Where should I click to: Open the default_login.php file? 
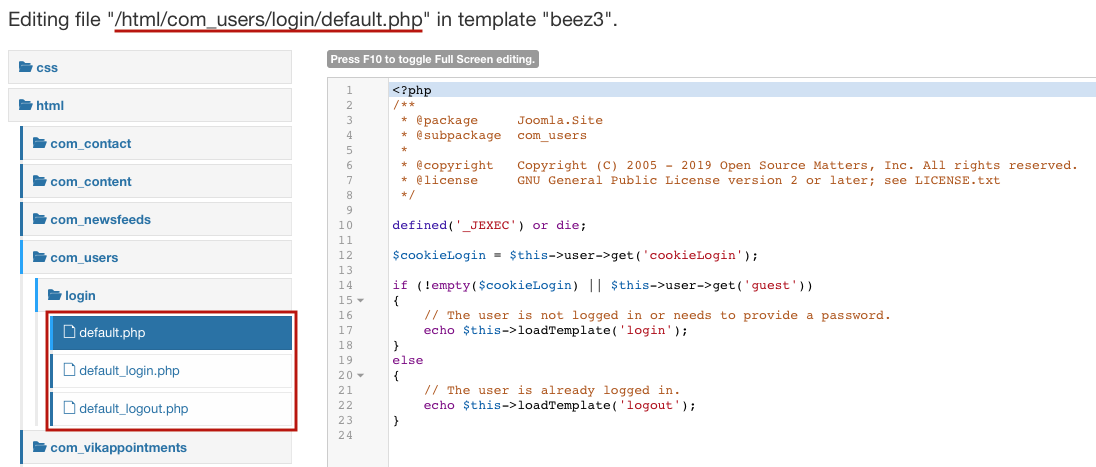pyautogui.click(x=171, y=371)
